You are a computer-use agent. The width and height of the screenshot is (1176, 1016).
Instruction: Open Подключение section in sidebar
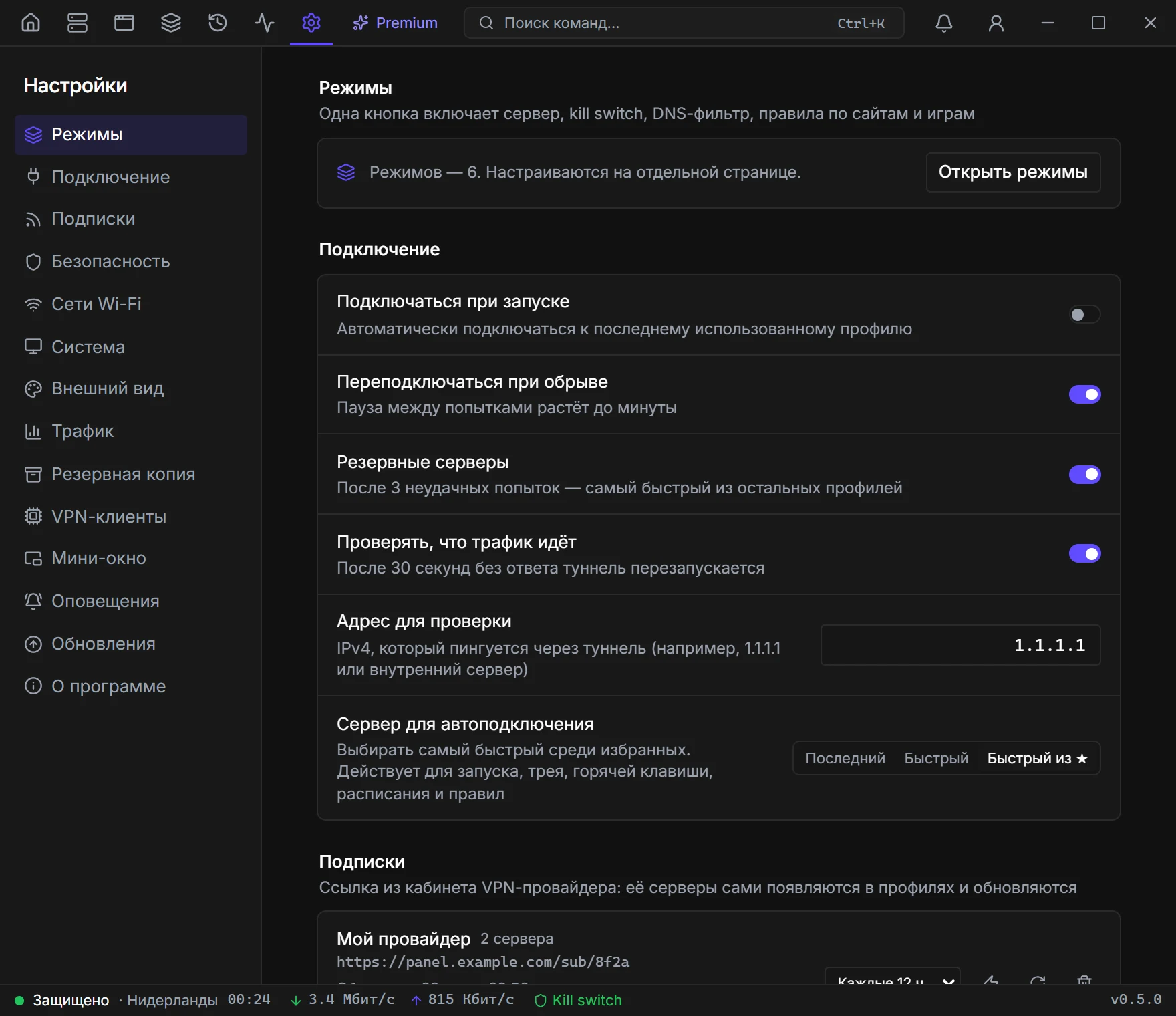(x=131, y=177)
